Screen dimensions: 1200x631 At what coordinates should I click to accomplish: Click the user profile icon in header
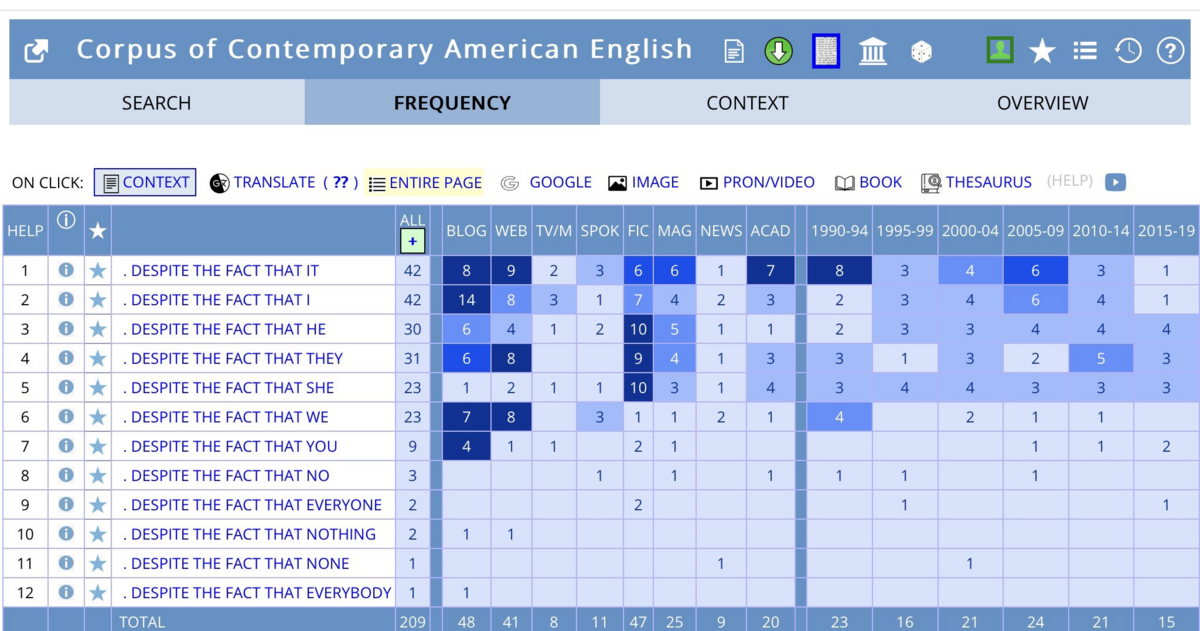tap(1000, 50)
